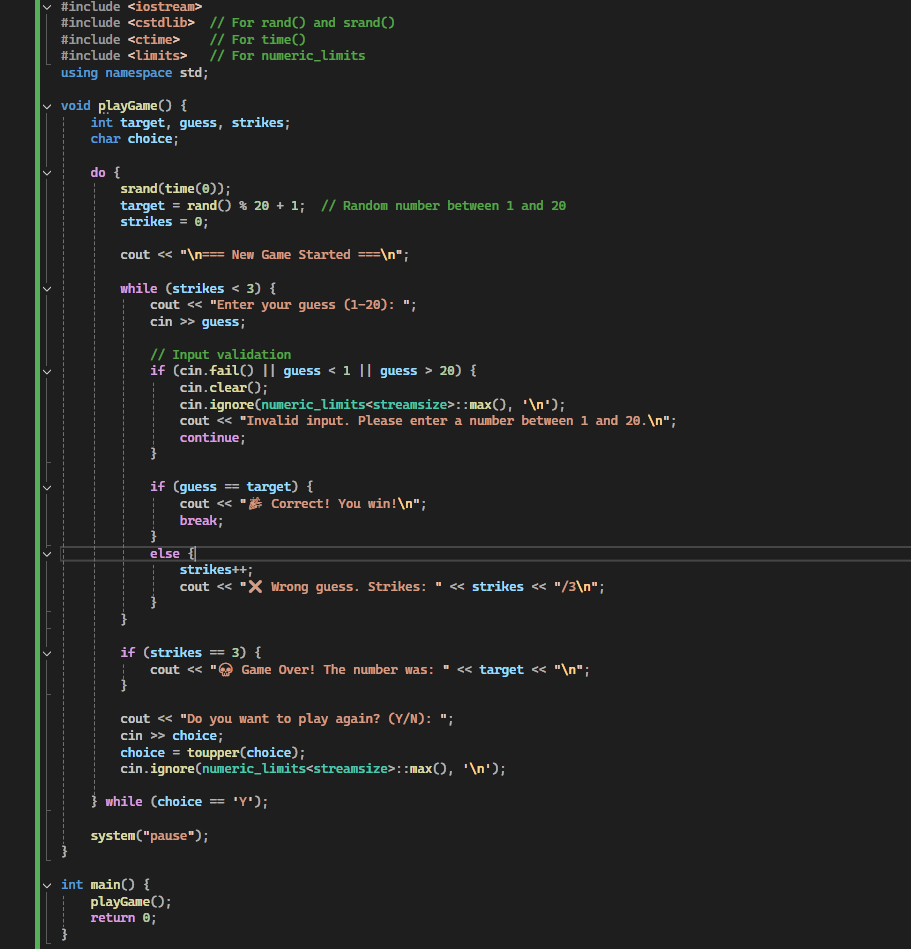Select the "// Random number between 1 and 20" comment
This screenshot has height=949, width=911.
(x=444, y=206)
